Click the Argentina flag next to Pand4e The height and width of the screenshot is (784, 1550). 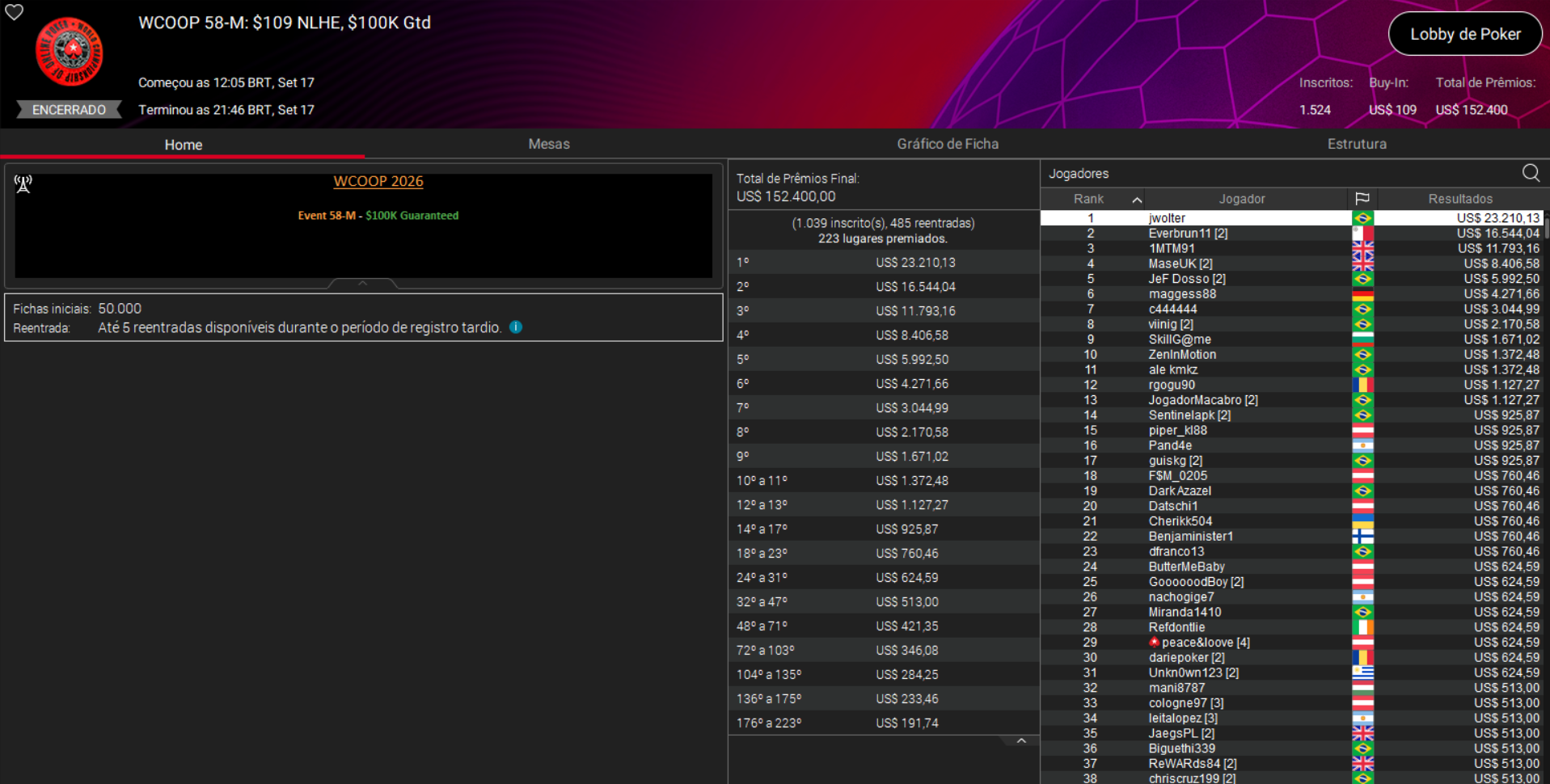(x=1362, y=445)
